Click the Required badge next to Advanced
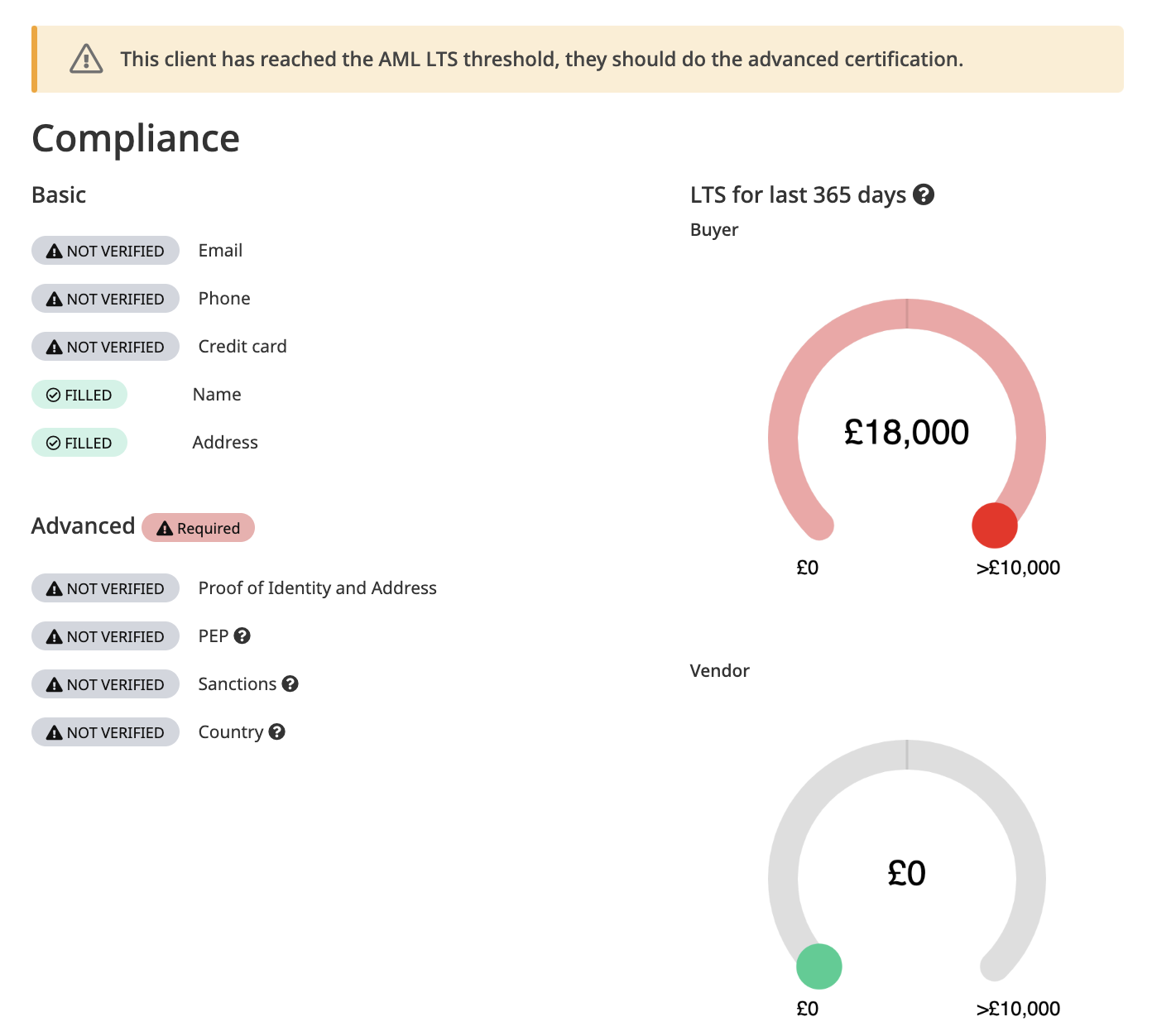The width and height of the screenshot is (1152, 1036). 199,527
